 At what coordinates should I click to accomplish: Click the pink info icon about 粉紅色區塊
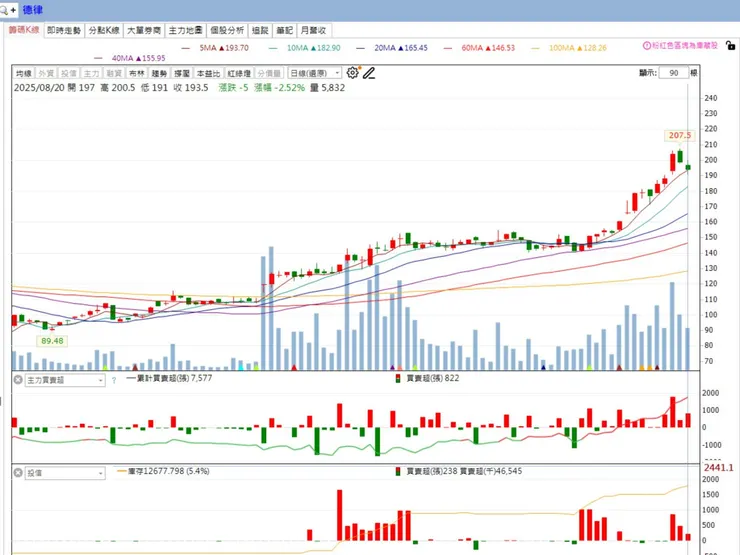(647, 46)
